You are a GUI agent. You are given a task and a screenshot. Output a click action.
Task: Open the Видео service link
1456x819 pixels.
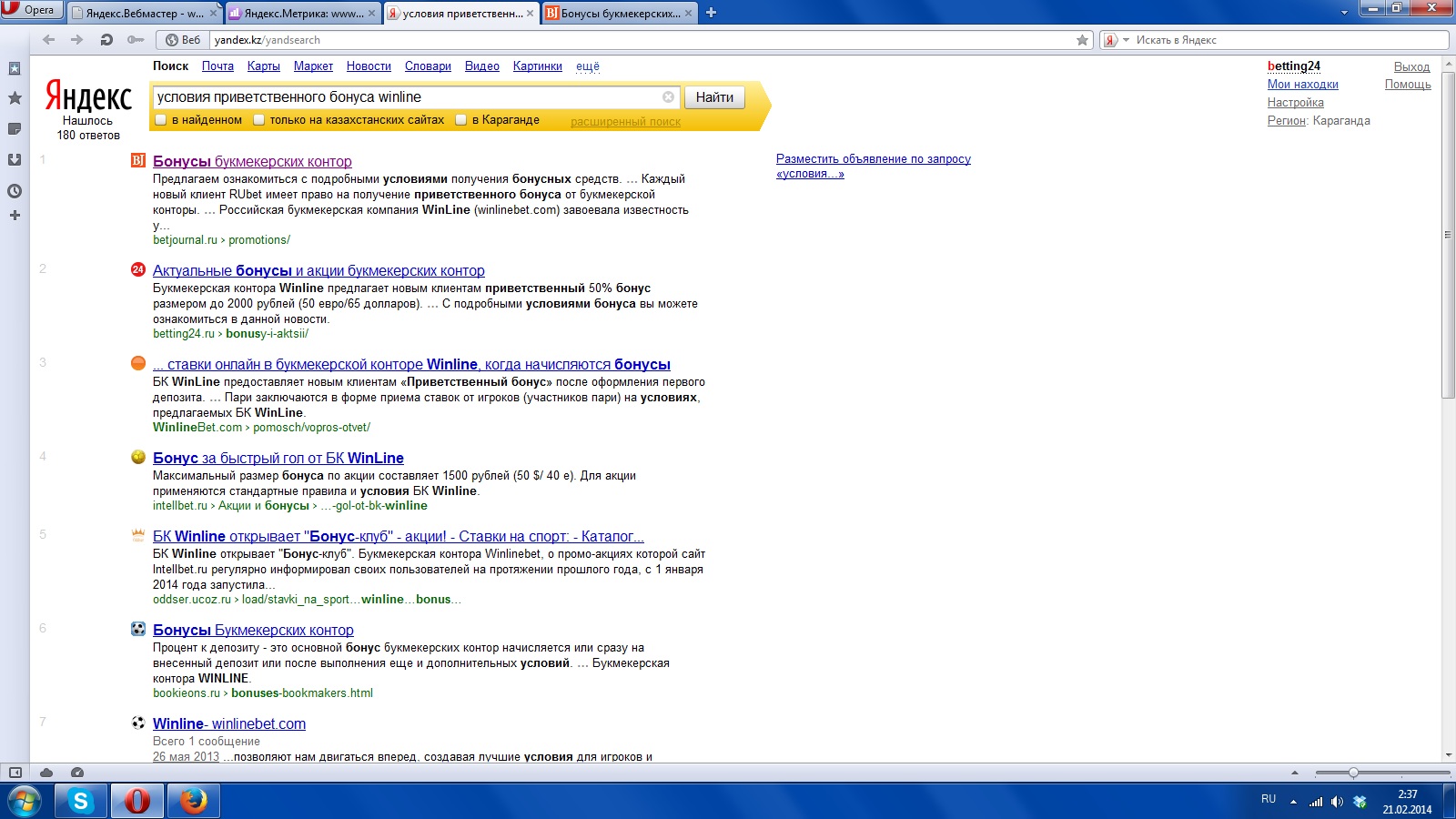click(482, 66)
